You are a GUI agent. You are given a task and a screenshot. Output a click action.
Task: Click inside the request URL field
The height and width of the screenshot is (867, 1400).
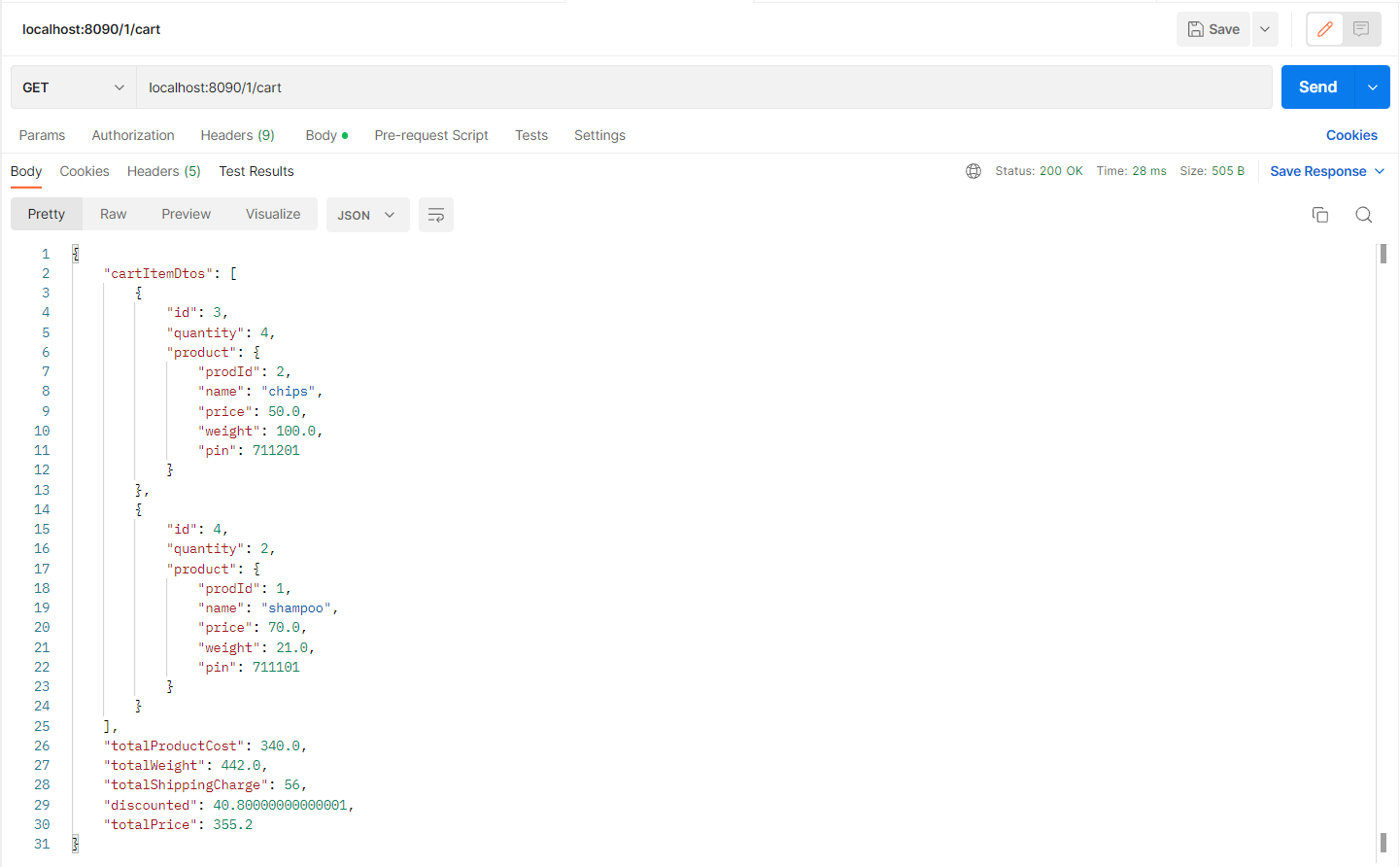(x=389, y=87)
